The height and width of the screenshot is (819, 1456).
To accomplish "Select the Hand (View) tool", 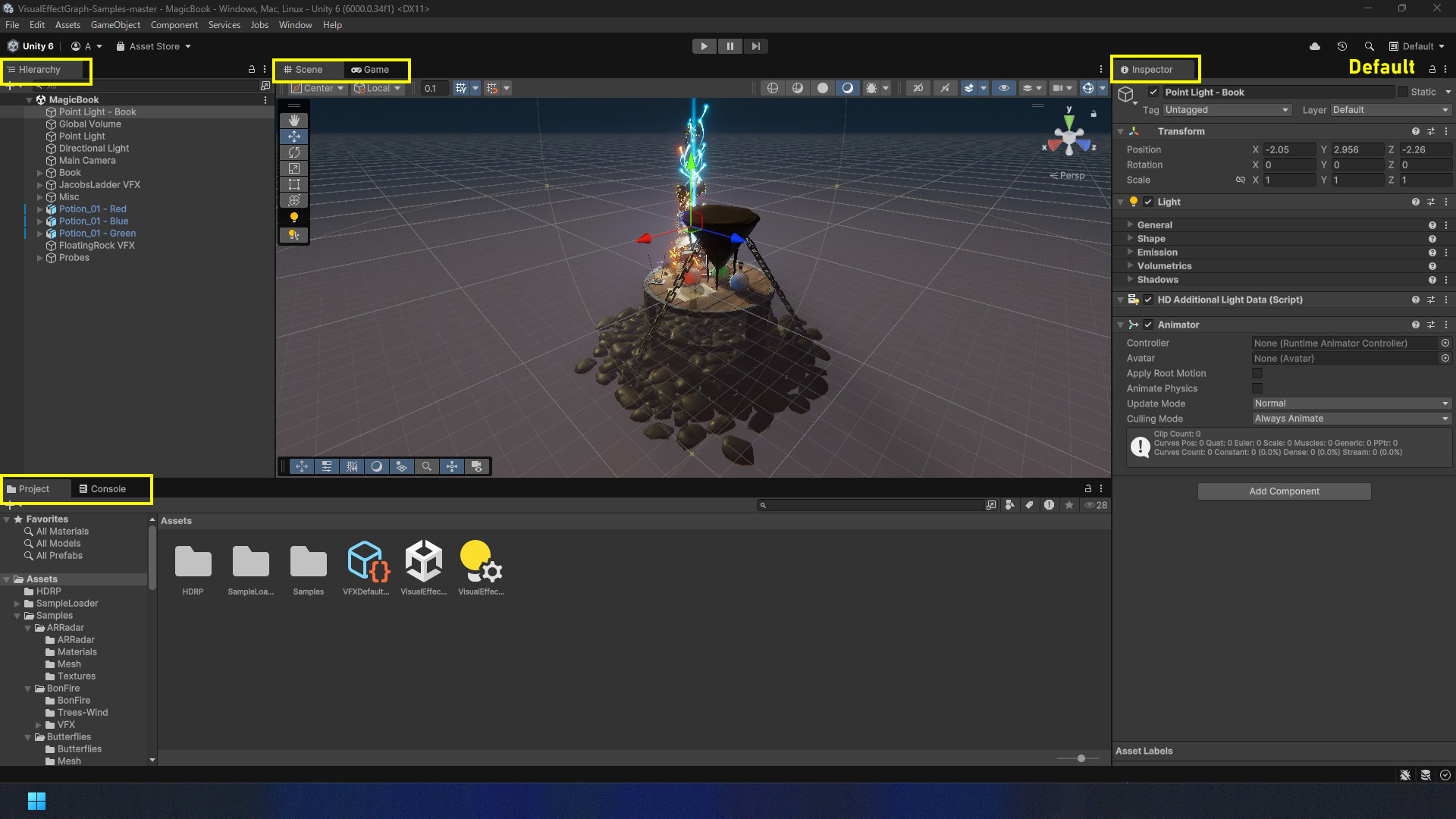I will 294,121.
